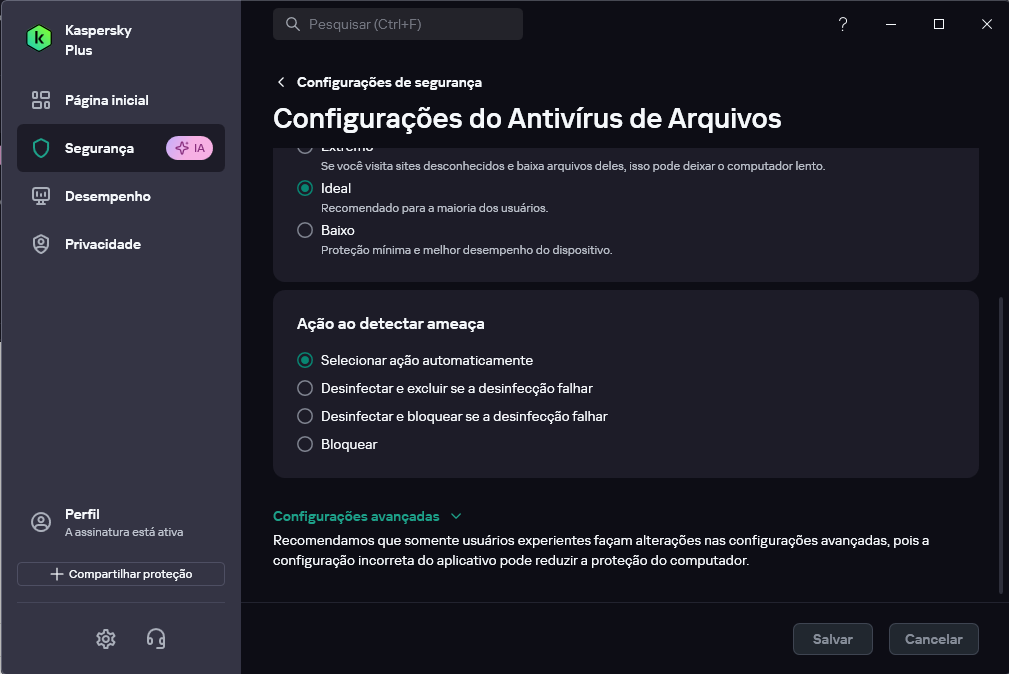1009x674 pixels.
Task: Click the question mark help icon
Action: (x=843, y=25)
